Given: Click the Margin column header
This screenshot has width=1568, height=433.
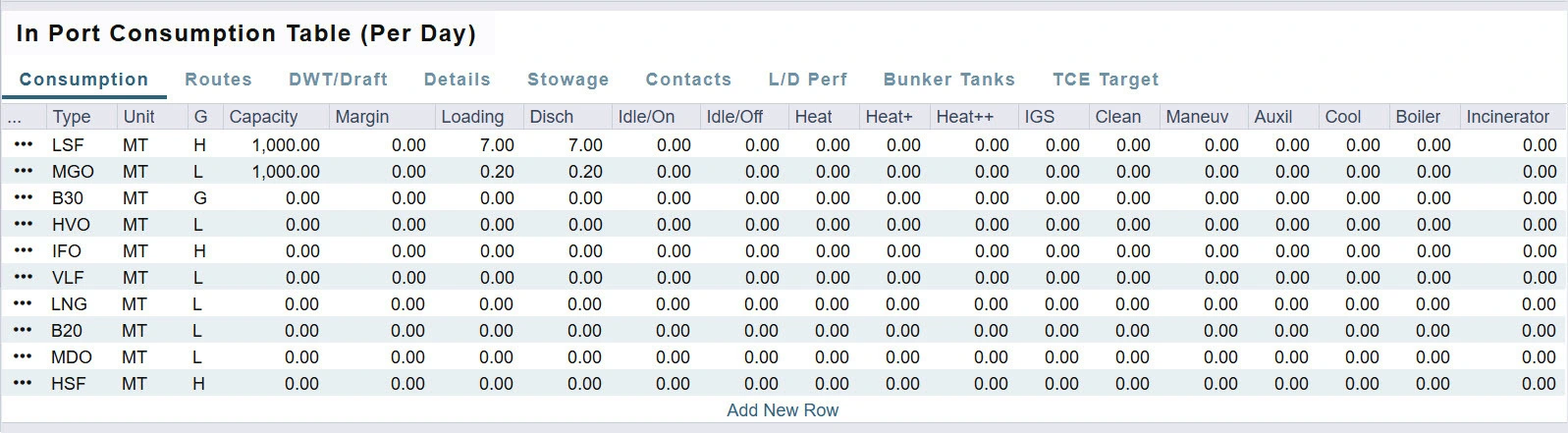Looking at the screenshot, I should tap(382, 117).
